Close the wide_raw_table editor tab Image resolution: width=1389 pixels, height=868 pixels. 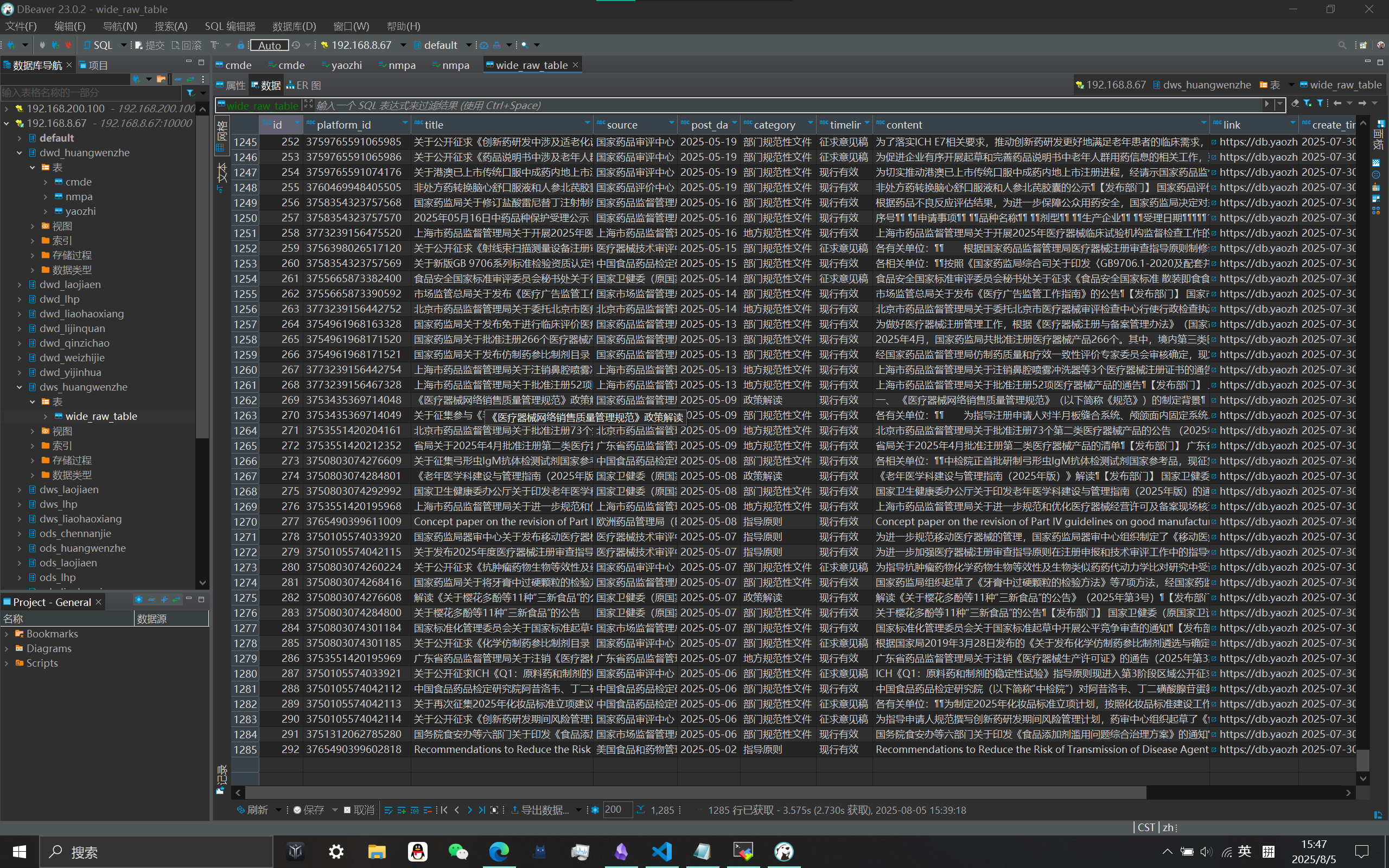pyautogui.click(x=575, y=65)
